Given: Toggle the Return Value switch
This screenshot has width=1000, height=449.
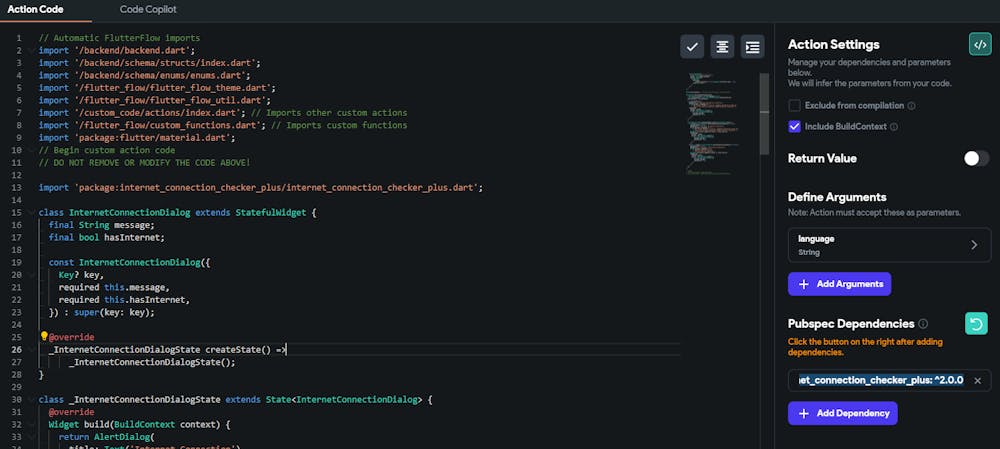Looking at the screenshot, I should pos(975,158).
